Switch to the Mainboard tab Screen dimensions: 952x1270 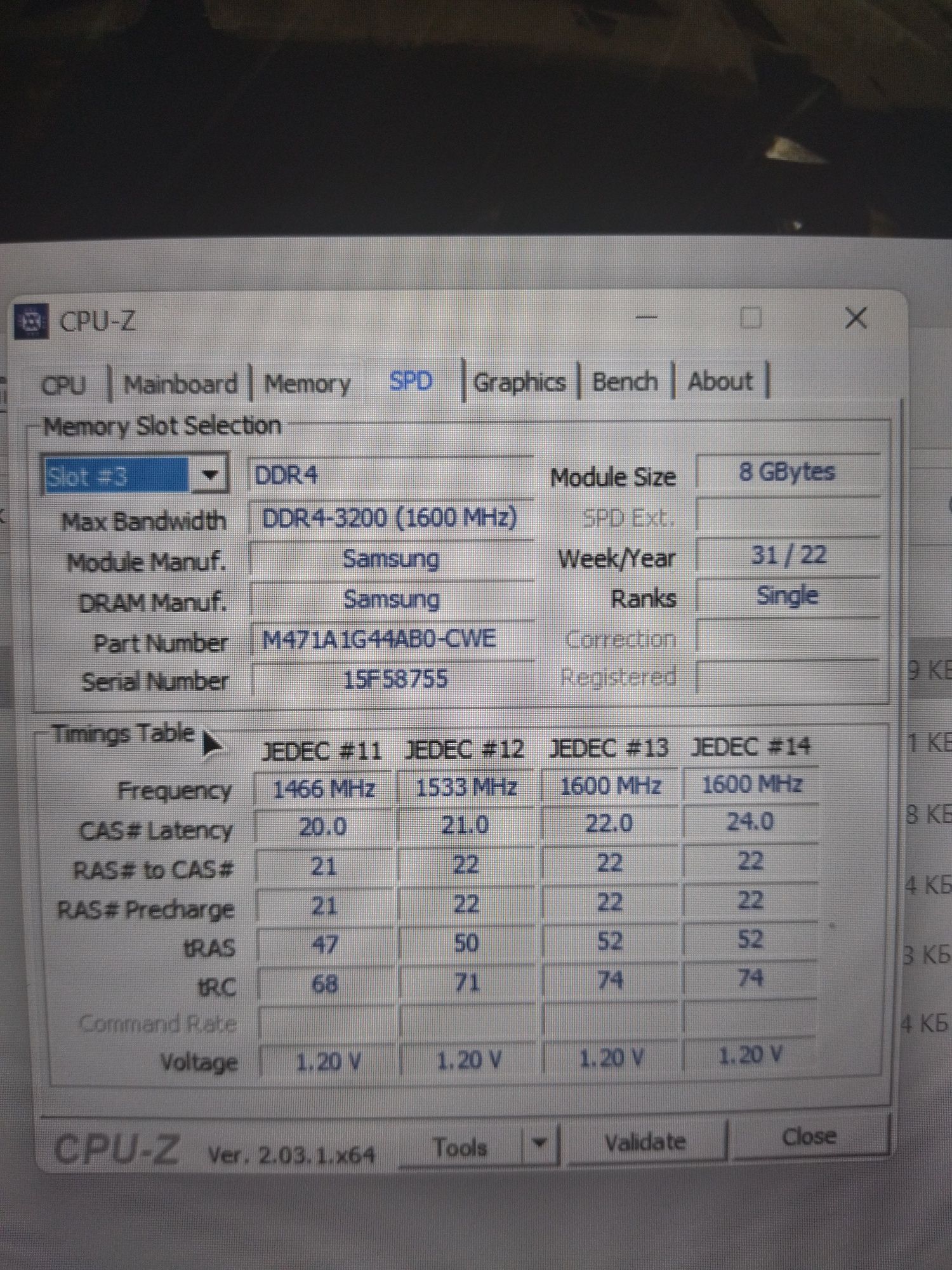click(181, 384)
